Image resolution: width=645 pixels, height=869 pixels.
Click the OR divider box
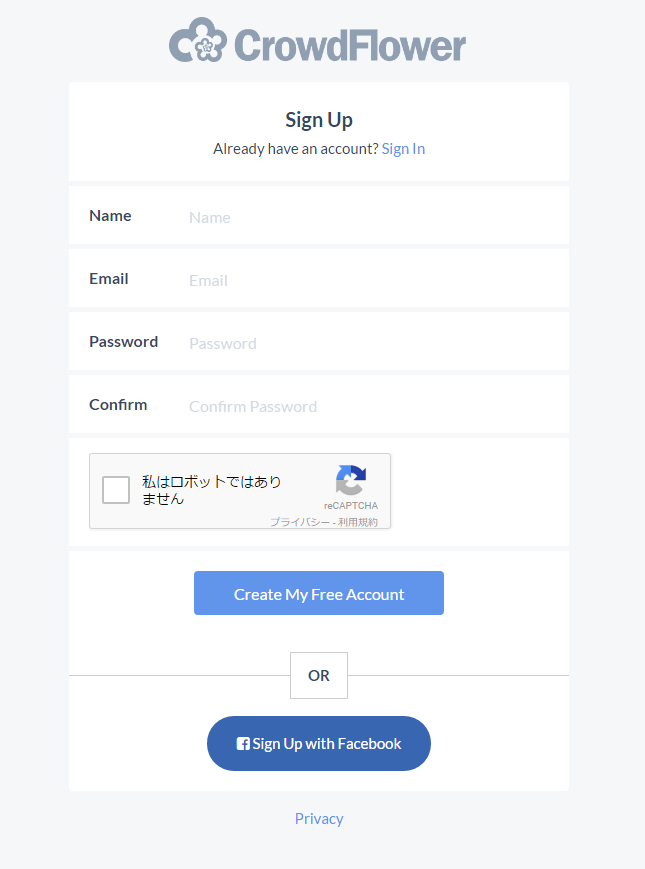(x=319, y=675)
